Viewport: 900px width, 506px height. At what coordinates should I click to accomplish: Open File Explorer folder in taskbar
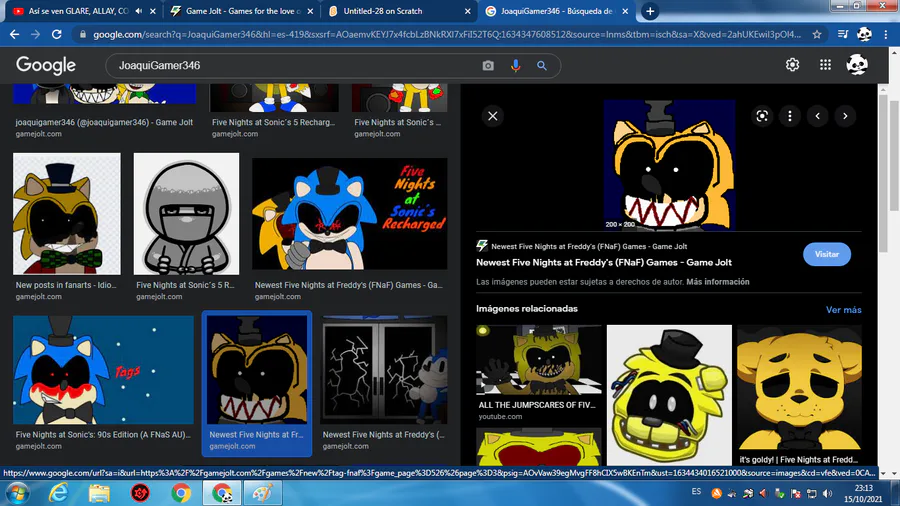tap(99, 493)
